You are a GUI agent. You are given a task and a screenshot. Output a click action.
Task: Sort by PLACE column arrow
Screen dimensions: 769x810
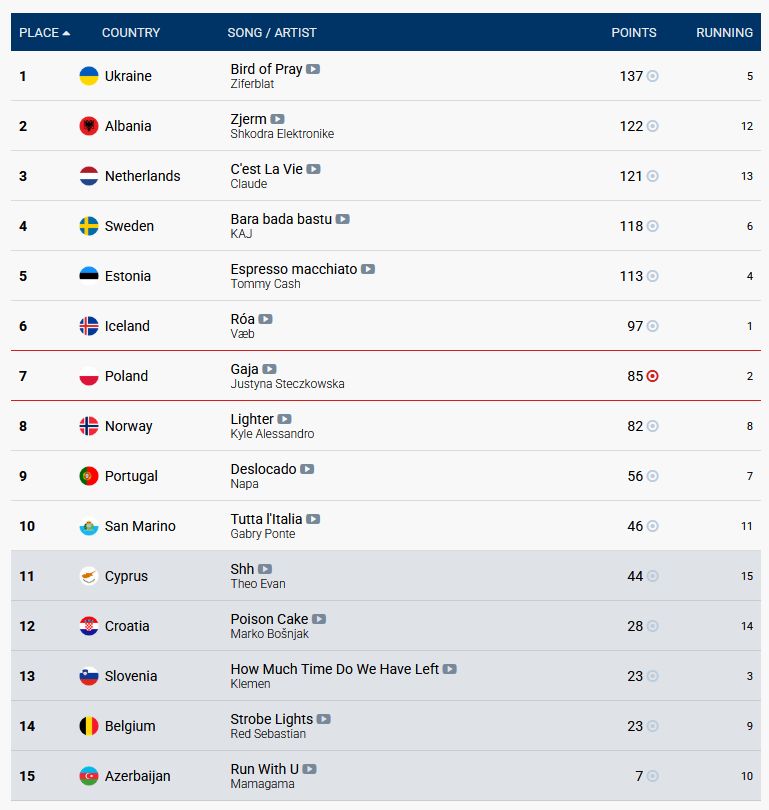(x=66, y=33)
